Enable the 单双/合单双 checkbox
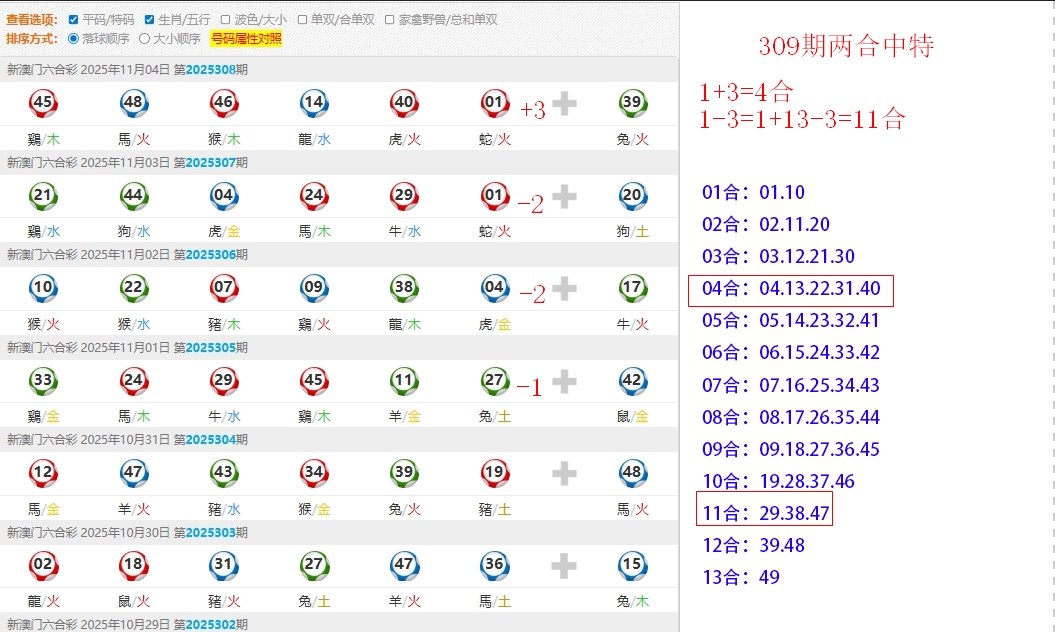This screenshot has height=632, width=1055. pos(302,20)
